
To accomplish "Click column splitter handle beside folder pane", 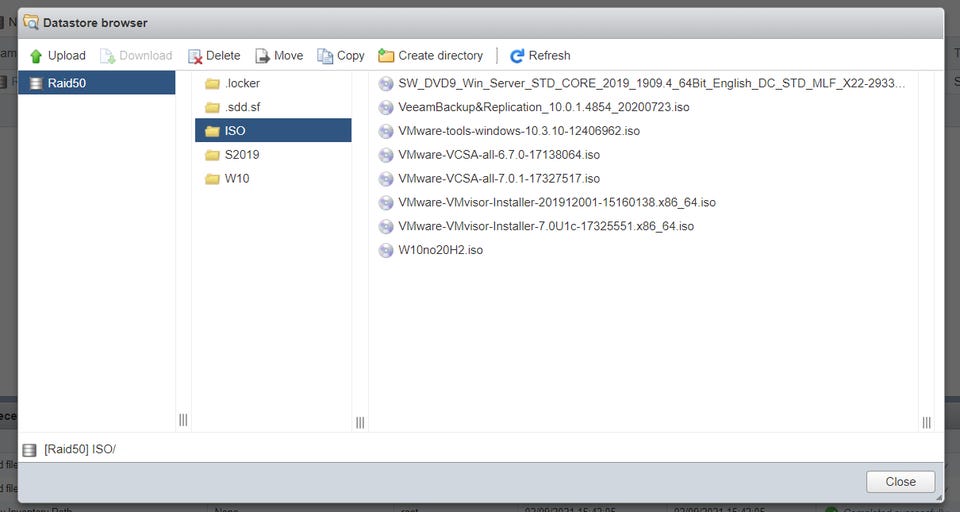I will pos(360,423).
